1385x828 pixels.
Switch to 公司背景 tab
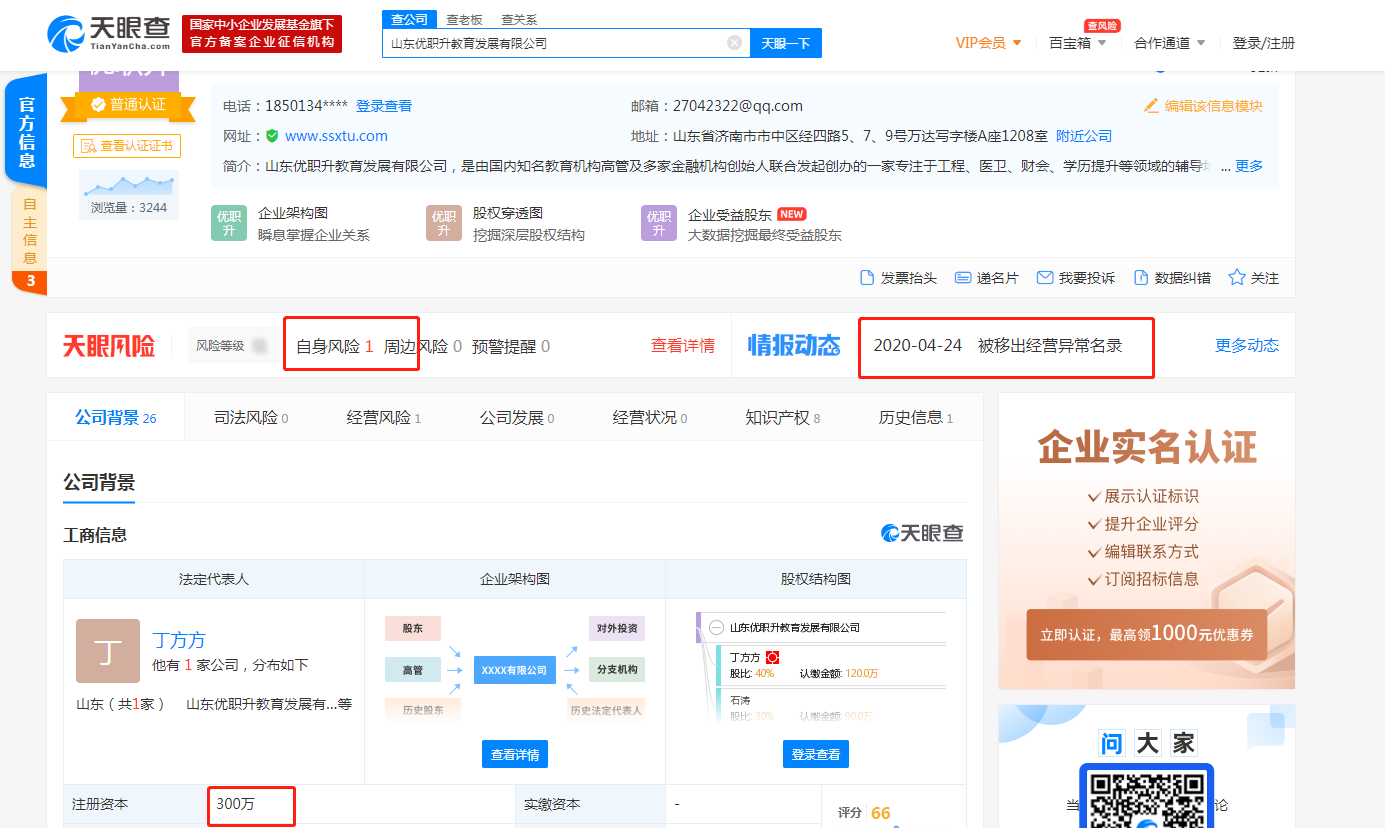116,418
